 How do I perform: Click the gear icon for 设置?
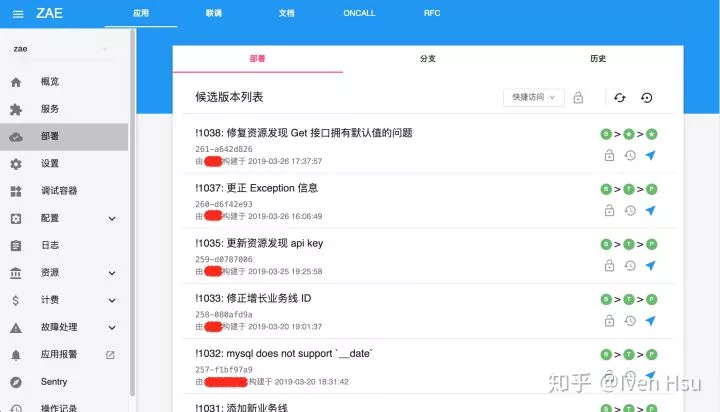pos(16,164)
